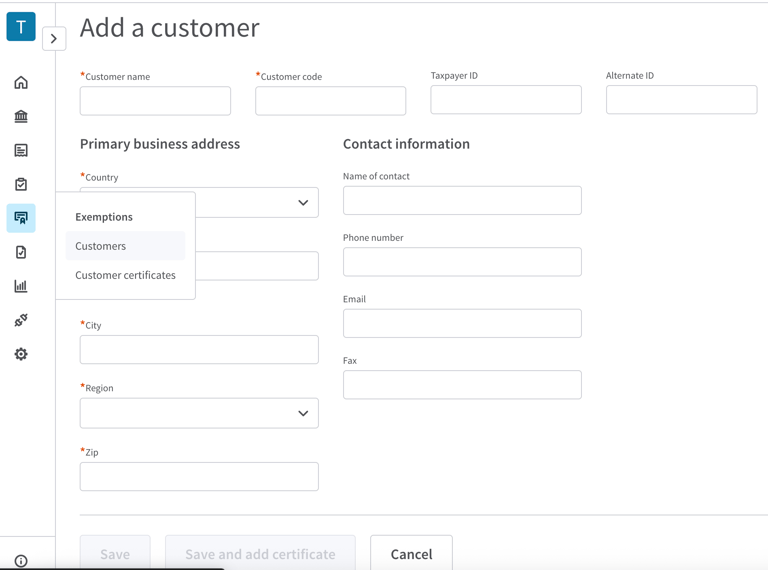768x570 pixels.
Task: Click the news-style document sidebar icon
Action: click(x=21, y=151)
